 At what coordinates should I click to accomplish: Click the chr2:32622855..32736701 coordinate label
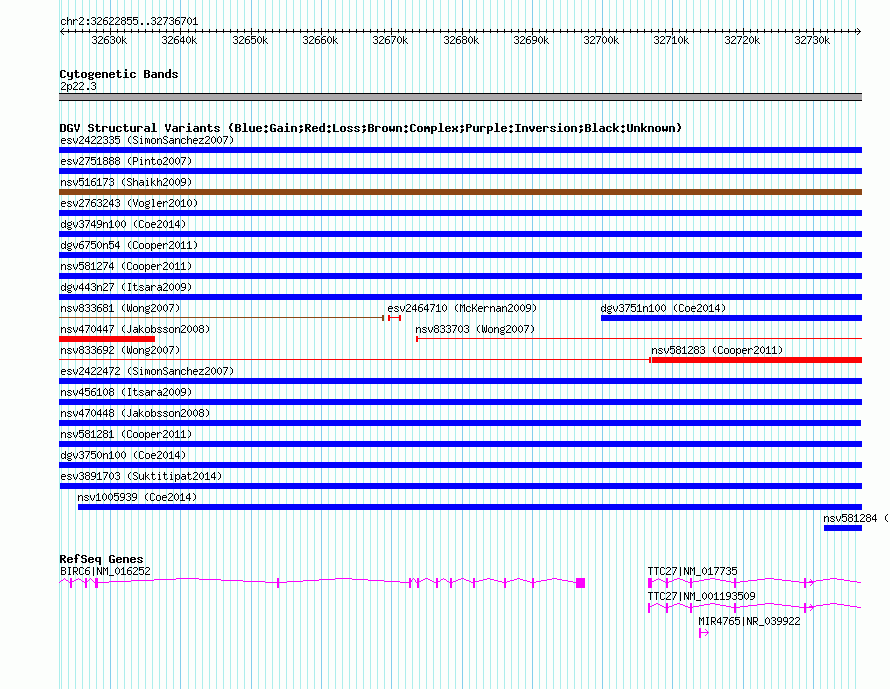tap(129, 22)
